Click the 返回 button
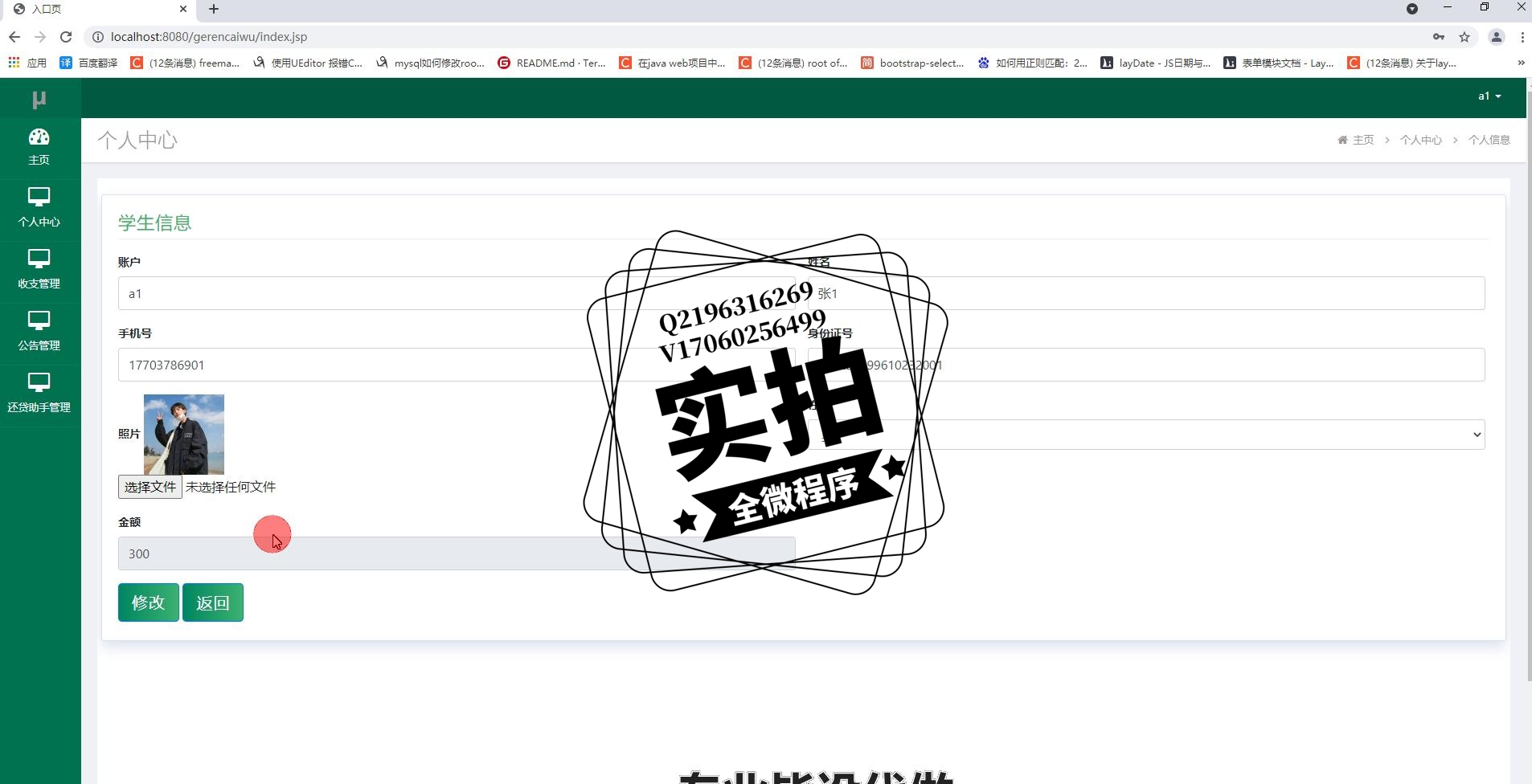 click(213, 602)
